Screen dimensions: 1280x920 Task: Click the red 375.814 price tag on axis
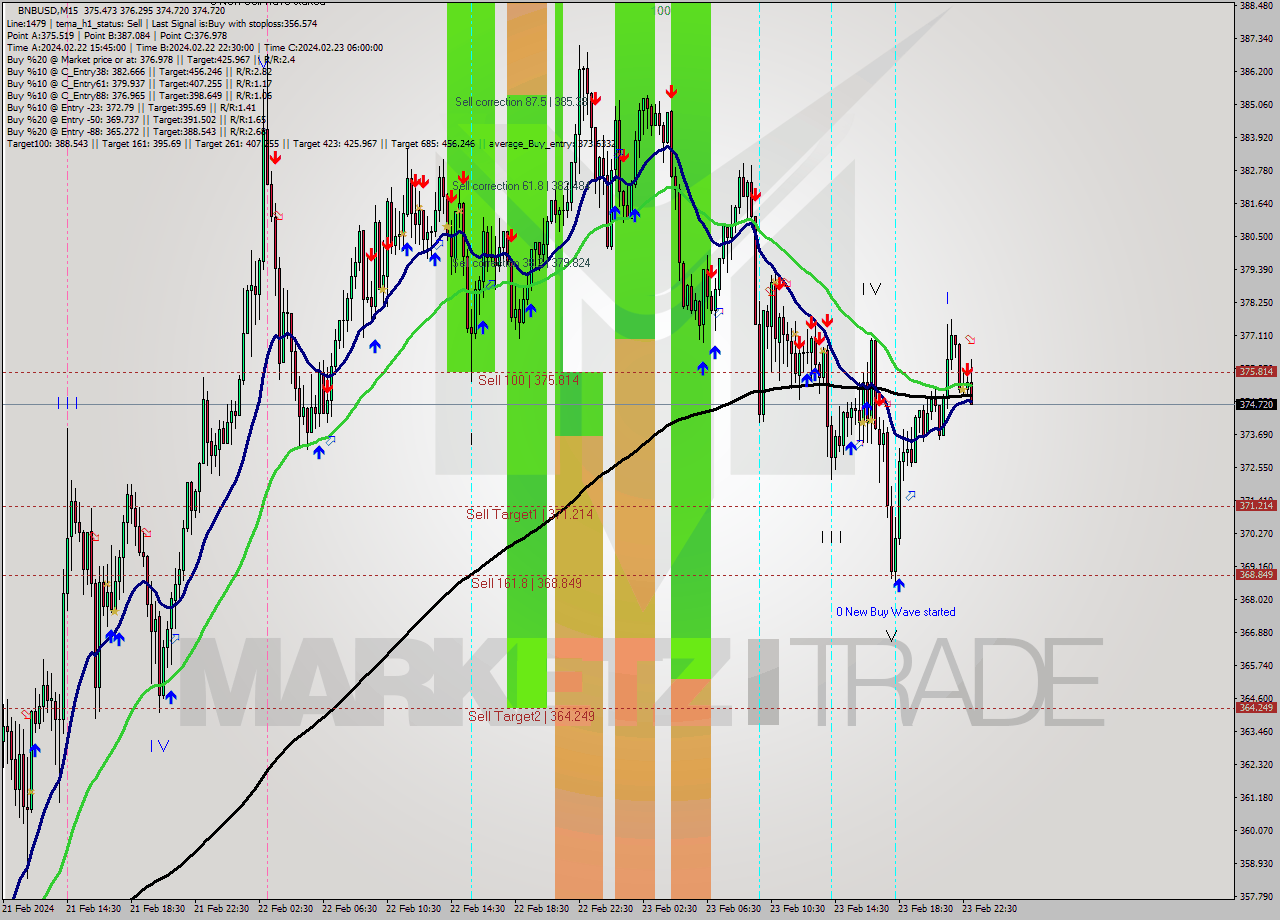pyautogui.click(x=1256, y=371)
